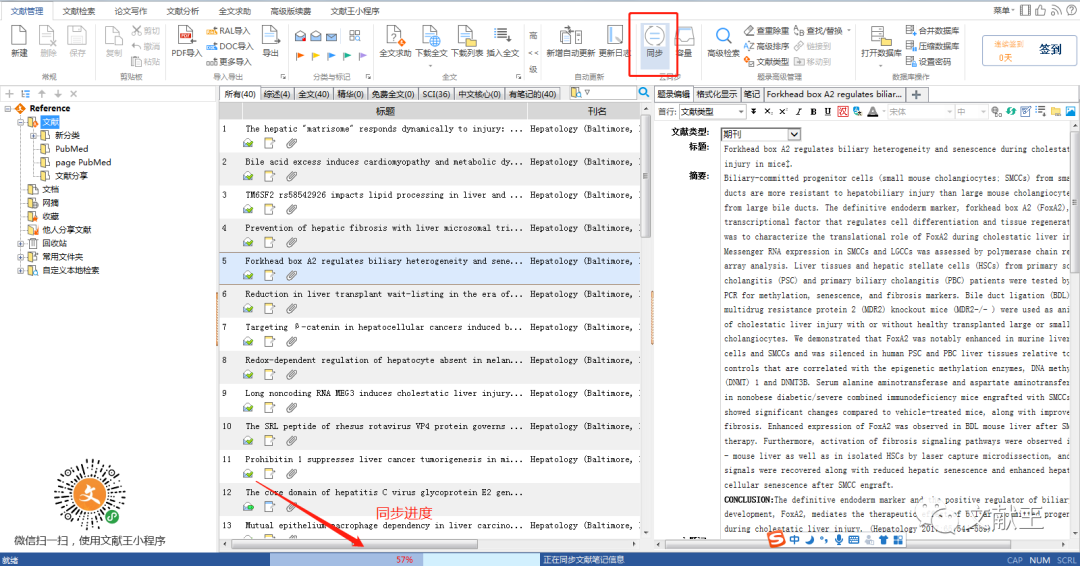Open the 首行 文献类型 dropdown
The width and height of the screenshot is (1080, 566).
(x=712, y=112)
